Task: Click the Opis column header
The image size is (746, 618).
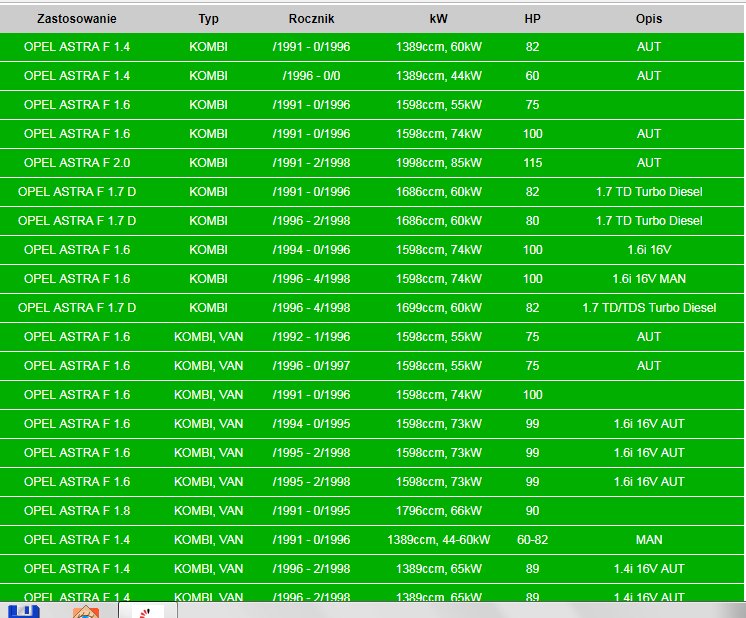Action: point(648,18)
